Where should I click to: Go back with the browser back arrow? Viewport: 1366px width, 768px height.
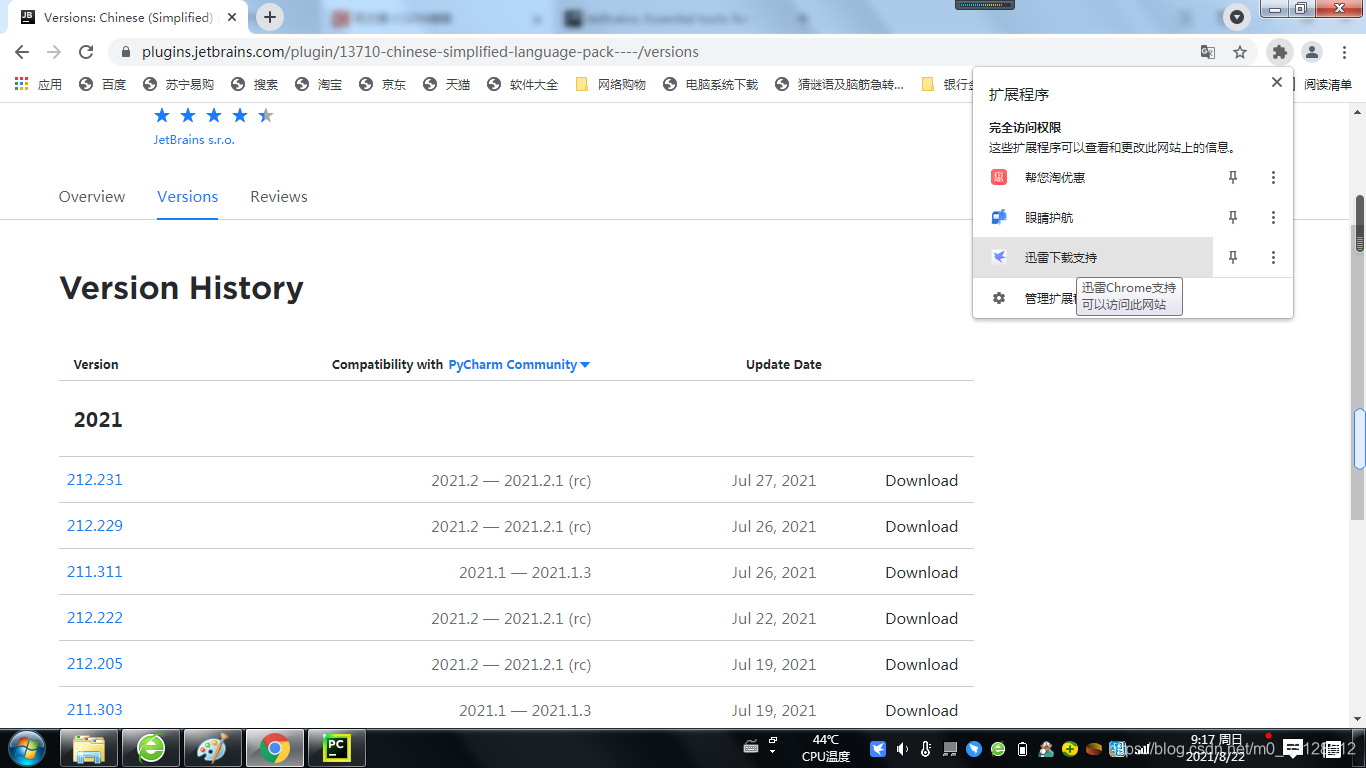22,52
